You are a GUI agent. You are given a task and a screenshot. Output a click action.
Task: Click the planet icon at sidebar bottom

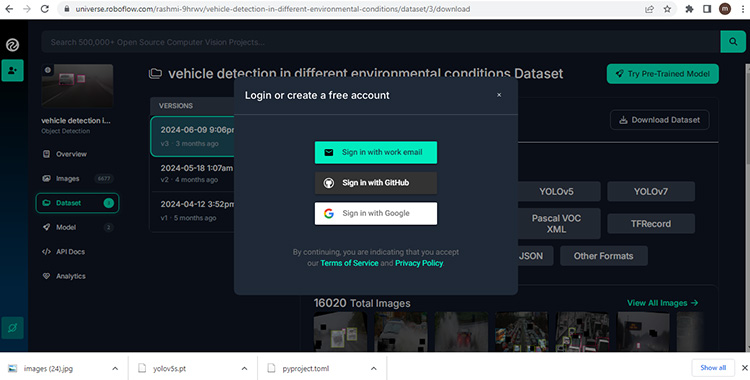point(12,328)
